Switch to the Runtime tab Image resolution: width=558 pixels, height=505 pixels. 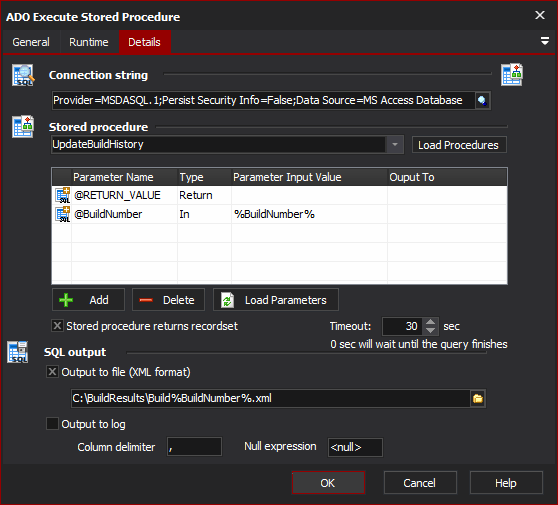click(x=89, y=42)
